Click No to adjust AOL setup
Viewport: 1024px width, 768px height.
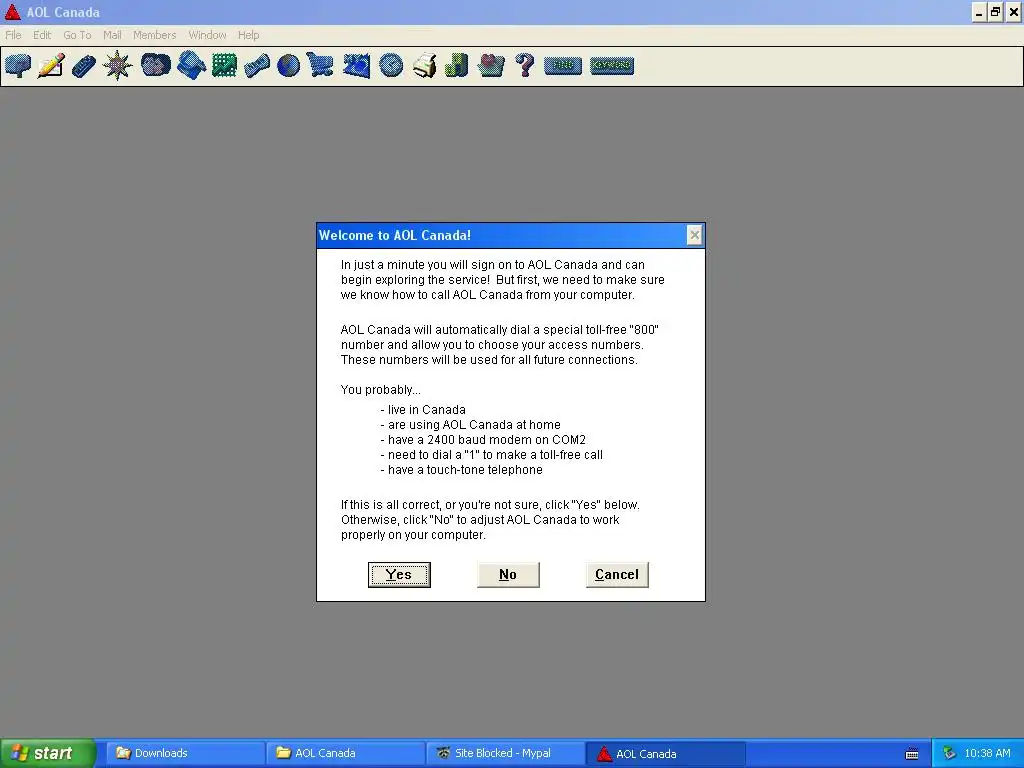(x=508, y=575)
